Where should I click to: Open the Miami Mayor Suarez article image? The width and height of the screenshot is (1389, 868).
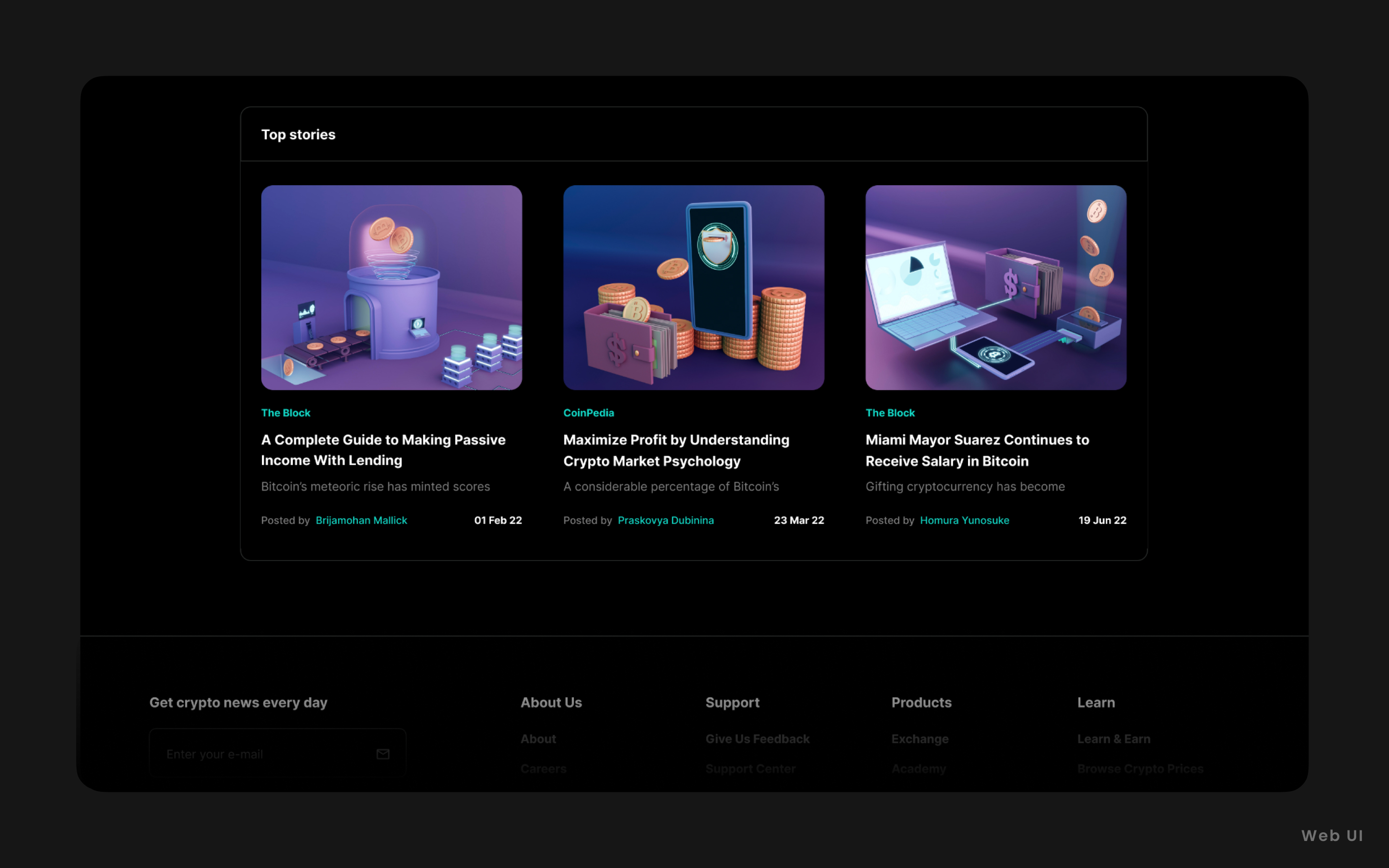click(995, 287)
